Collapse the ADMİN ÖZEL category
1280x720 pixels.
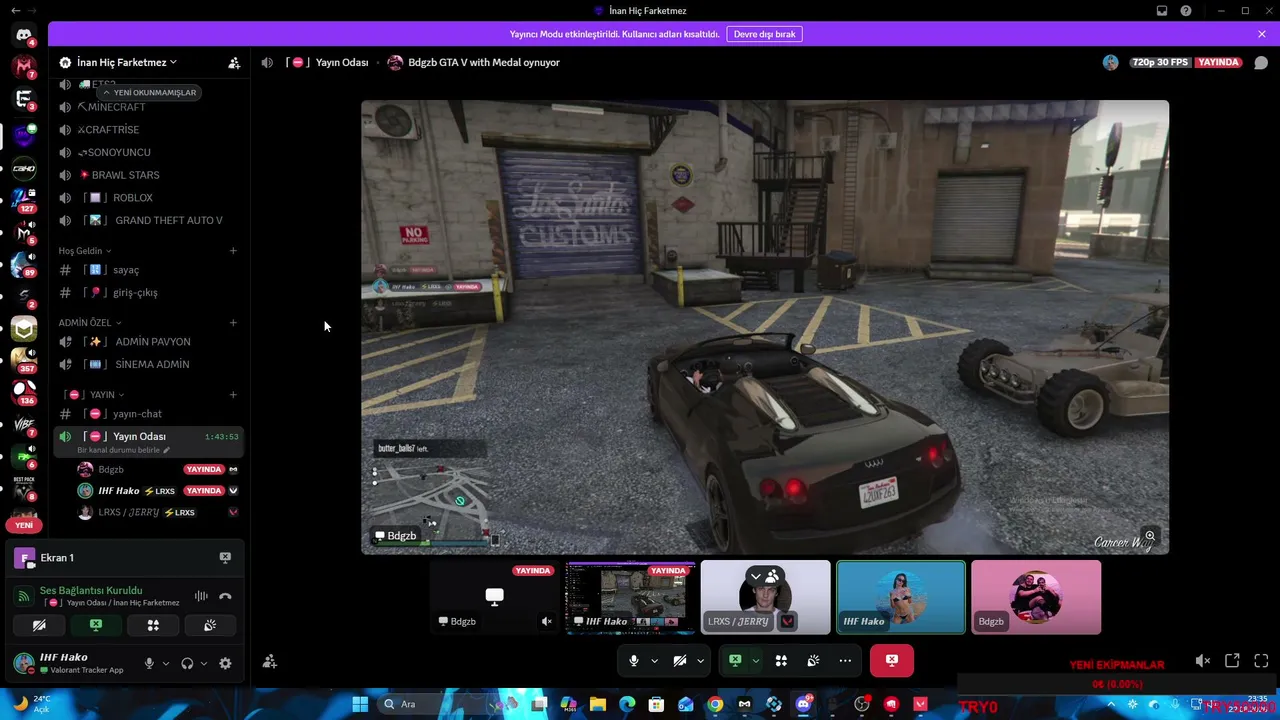90,323
